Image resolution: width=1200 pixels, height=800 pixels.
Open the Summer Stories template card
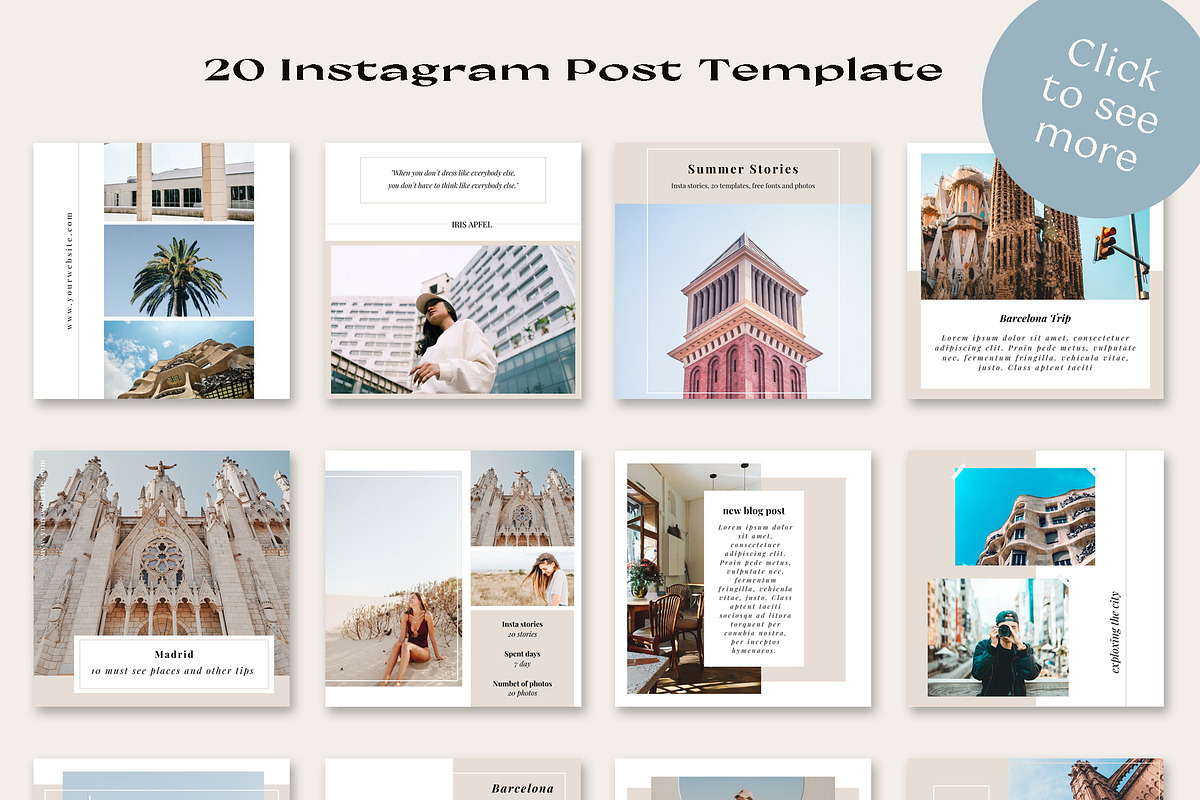click(x=743, y=271)
